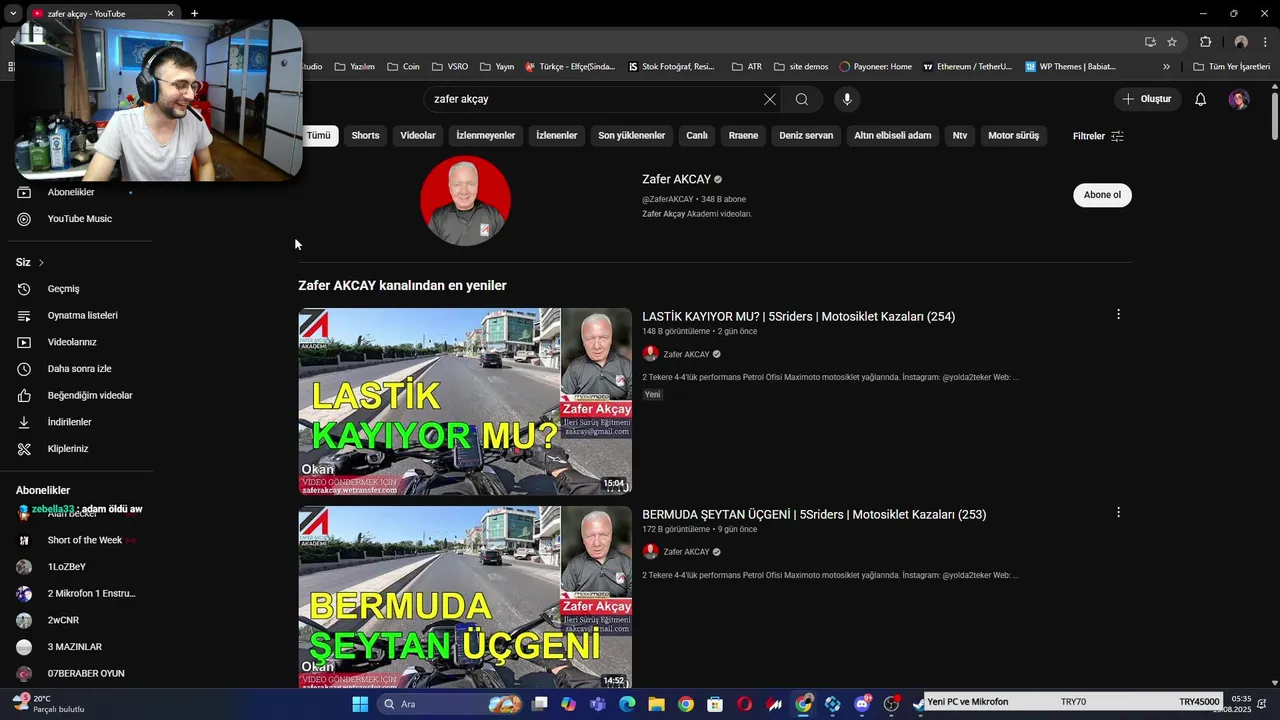
Task: Select the Tümü filter chip
Action: pos(318,136)
